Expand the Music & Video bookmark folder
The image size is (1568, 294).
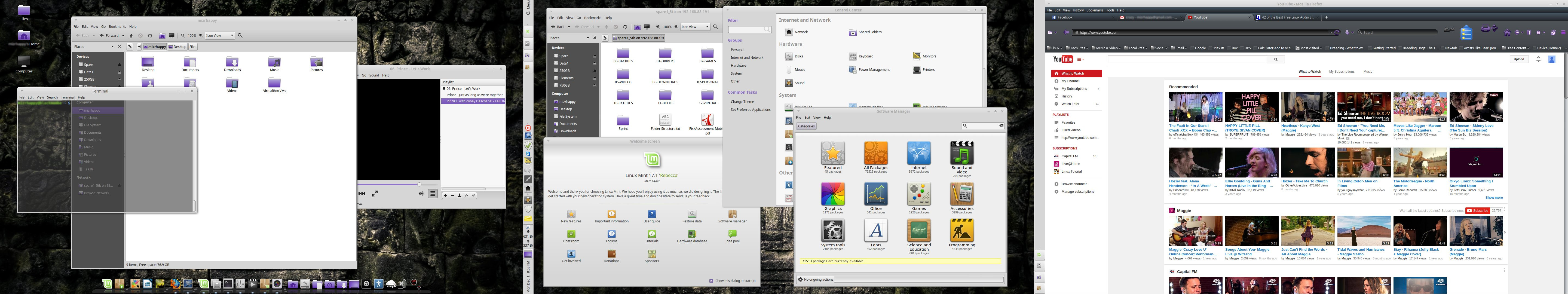tap(1105, 48)
